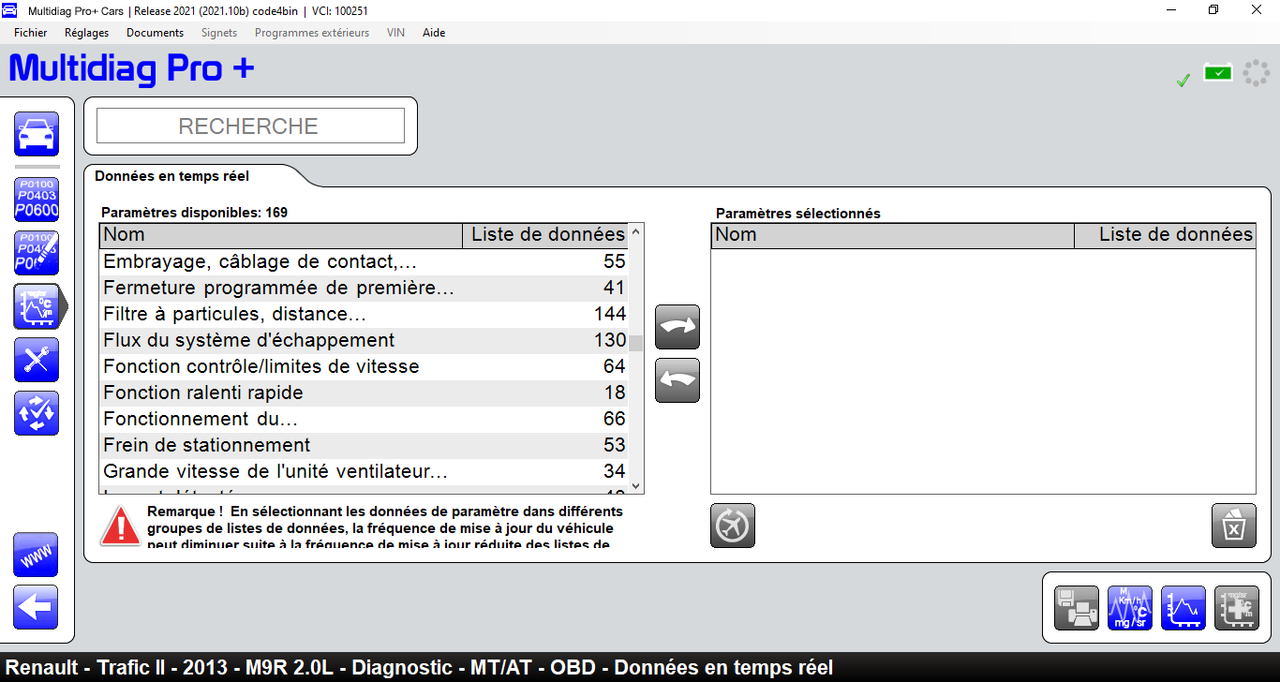Image resolution: width=1280 pixels, height=682 pixels.
Task: Click the flight recorder airplane icon
Action: coord(733,525)
